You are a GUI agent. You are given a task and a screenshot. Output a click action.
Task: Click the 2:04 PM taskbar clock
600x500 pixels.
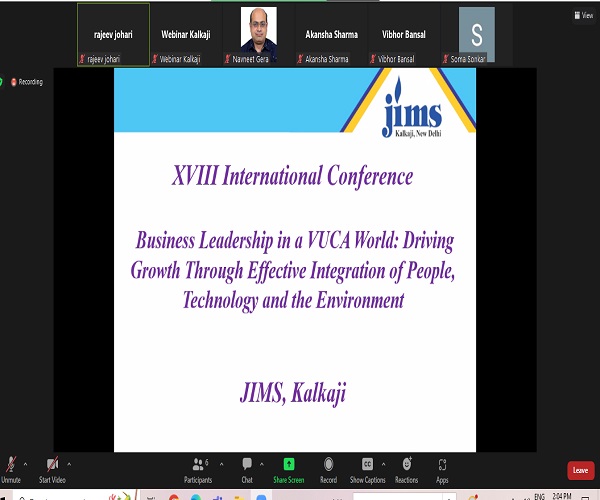pos(562,496)
